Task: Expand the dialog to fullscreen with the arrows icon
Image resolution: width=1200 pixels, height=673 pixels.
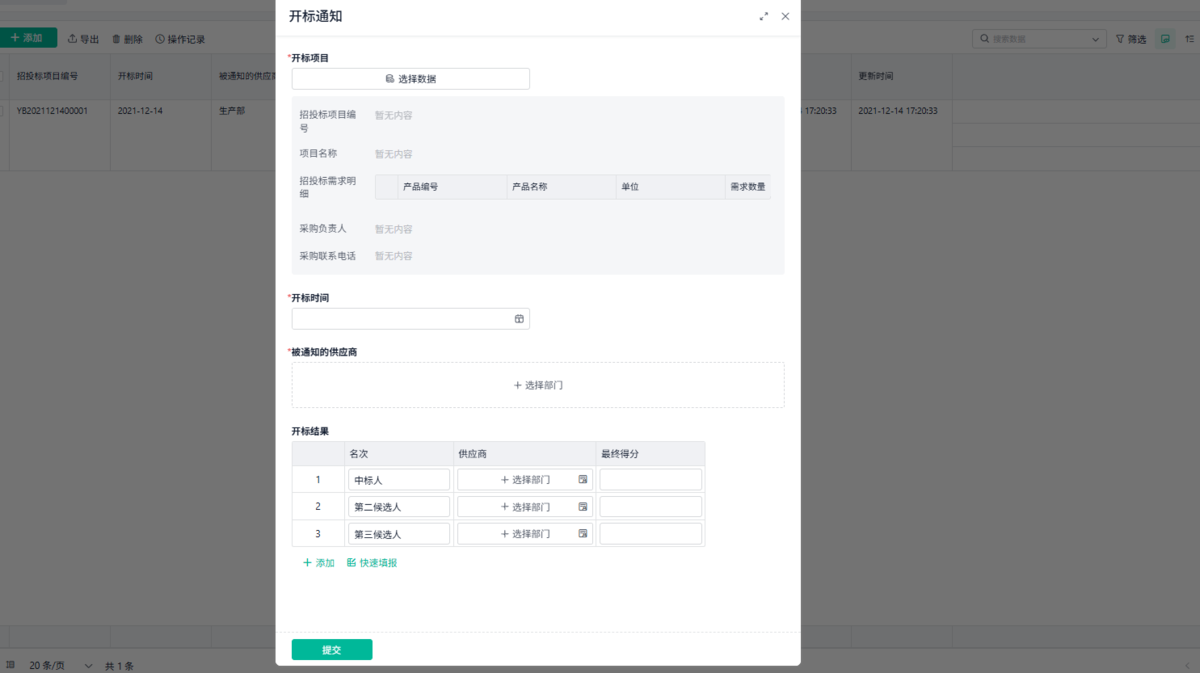Action: 764,17
